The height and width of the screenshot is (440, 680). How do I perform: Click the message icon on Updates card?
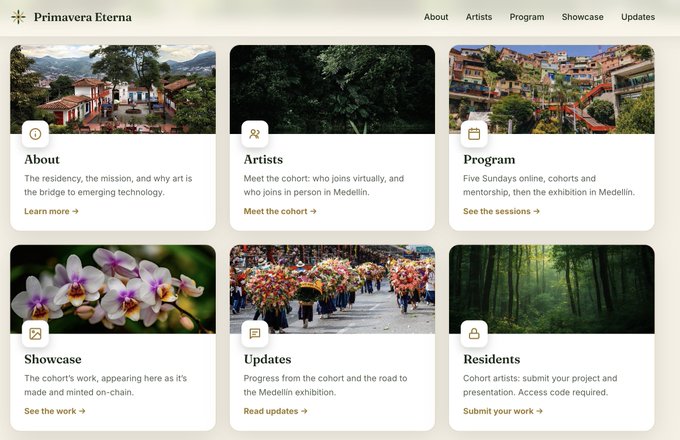(255, 334)
